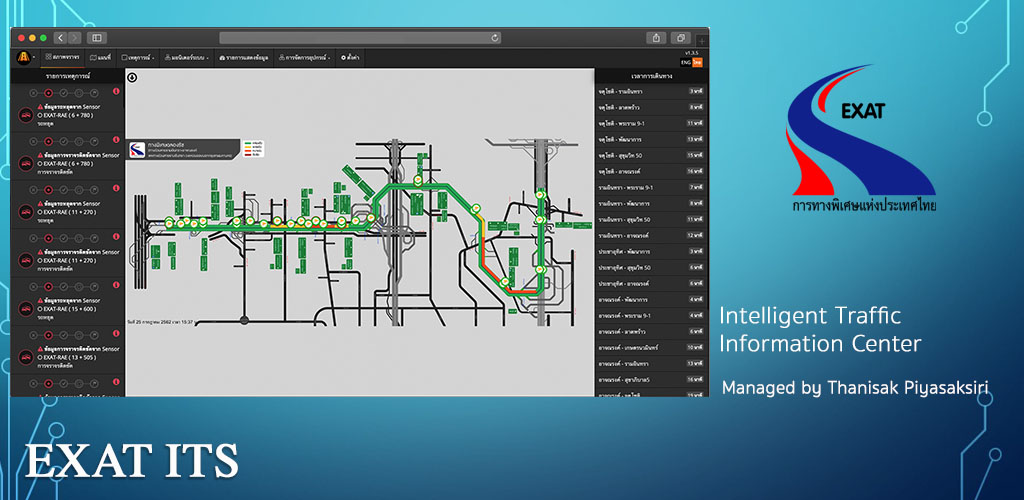Viewport: 1024px width, 500px height.
Task: Select final flag step of 13 + 505 event
Action: (x=94, y=335)
